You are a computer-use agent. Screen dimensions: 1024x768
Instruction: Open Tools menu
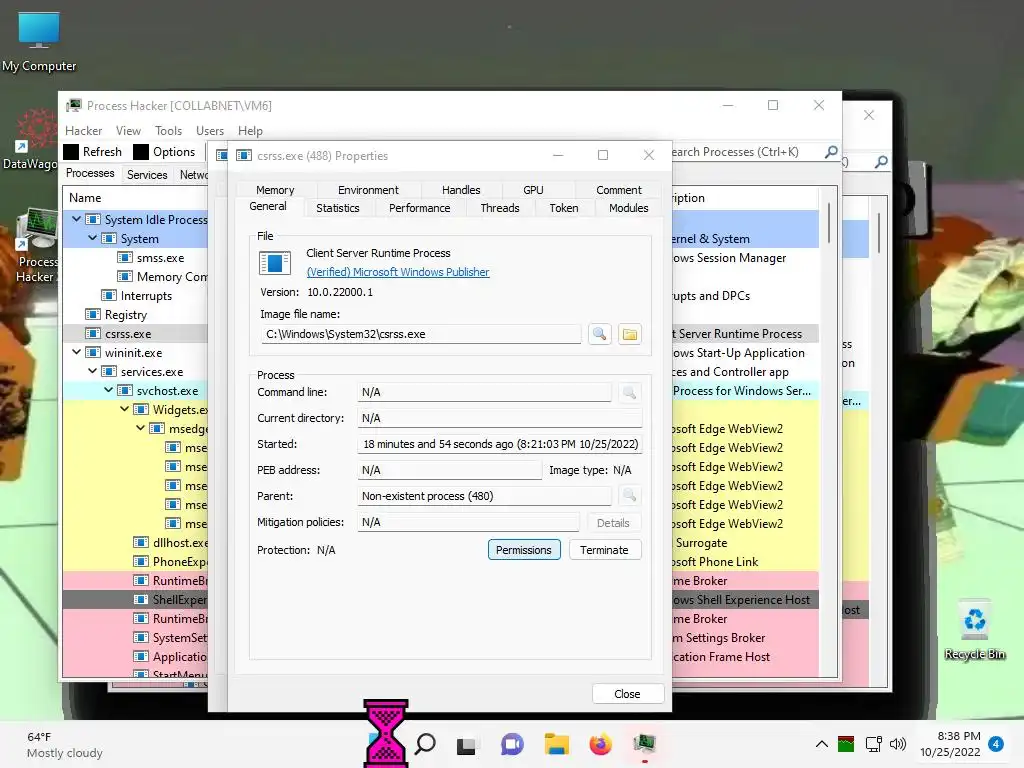pos(168,131)
